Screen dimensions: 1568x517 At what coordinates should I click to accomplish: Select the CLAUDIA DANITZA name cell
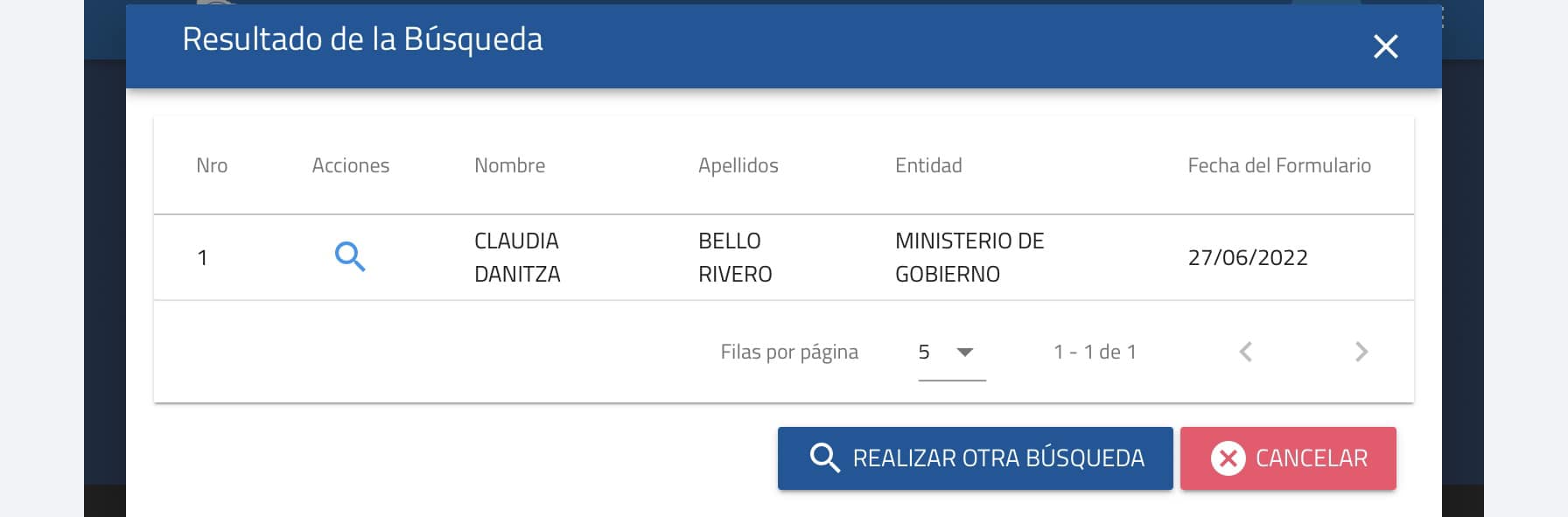[517, 257]
